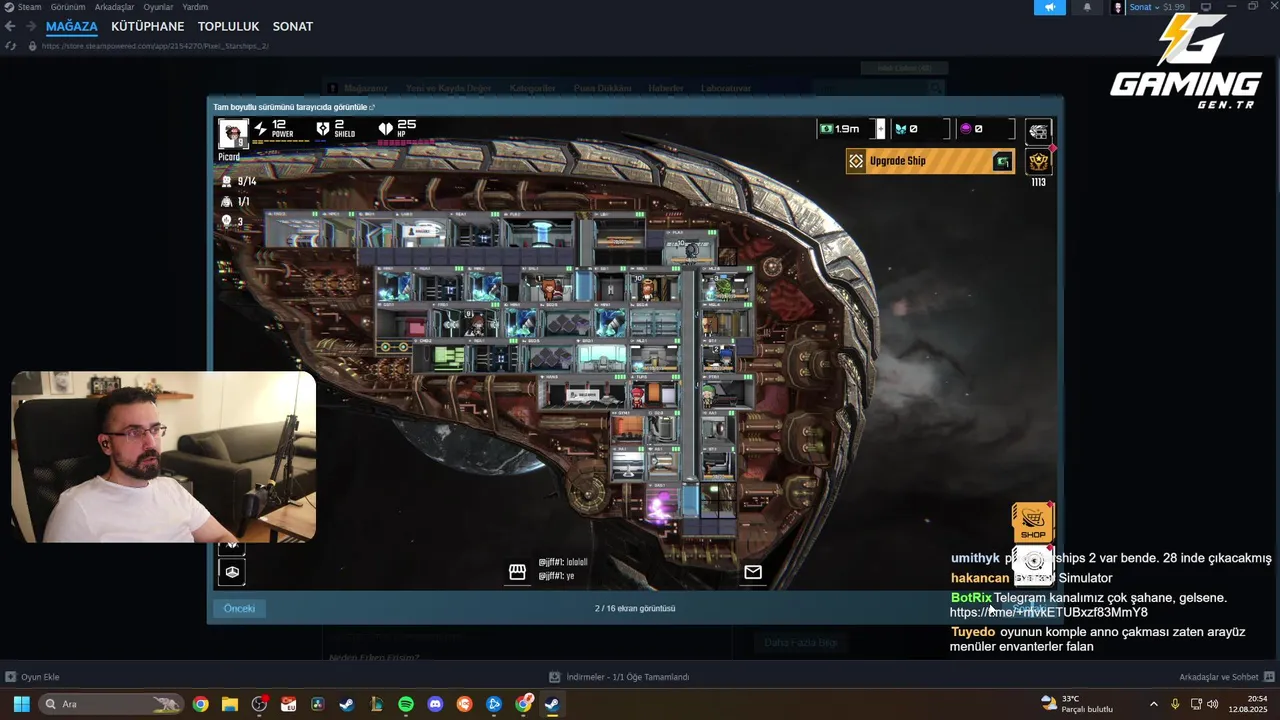
Task: Switch to the KÜTÜPHANE library tab
Action: pos(147,26)
